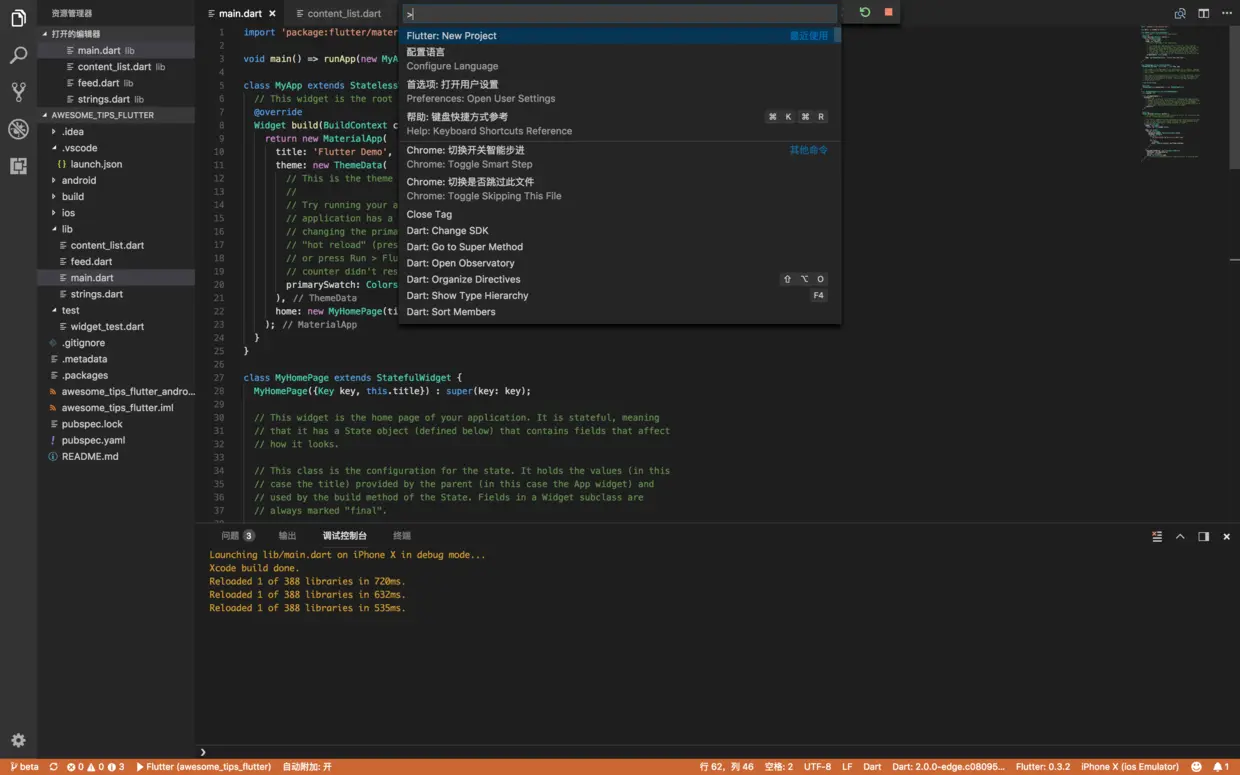
Task: Expand the android folder
Action: click(x=78, y=180)
